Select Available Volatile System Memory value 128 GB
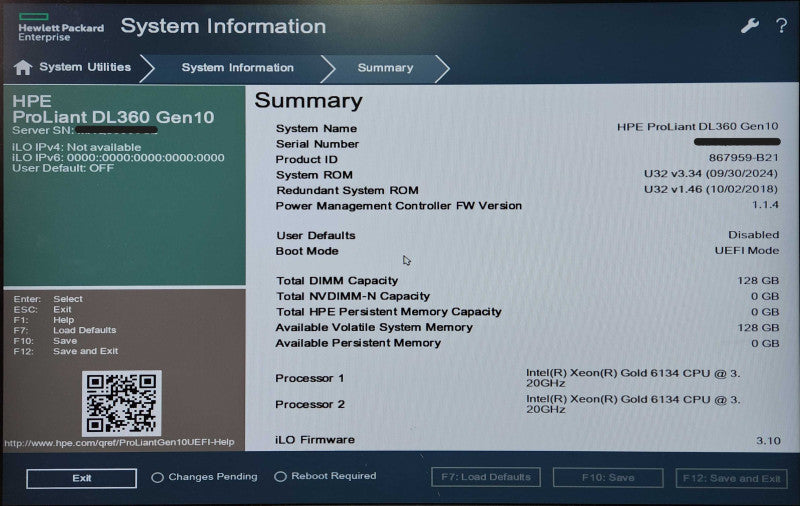 click(x=758, y=327)
